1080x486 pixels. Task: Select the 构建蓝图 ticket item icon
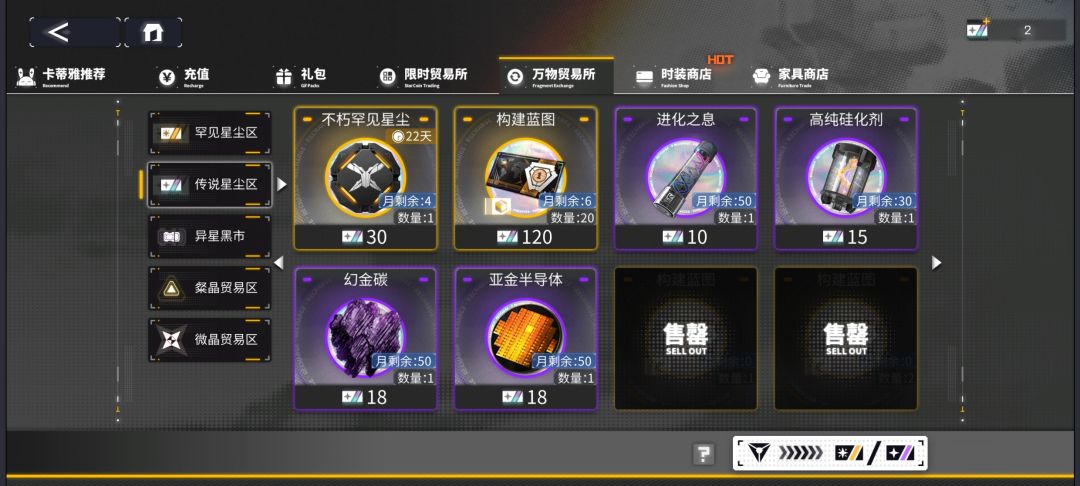(x=525, y=177)
